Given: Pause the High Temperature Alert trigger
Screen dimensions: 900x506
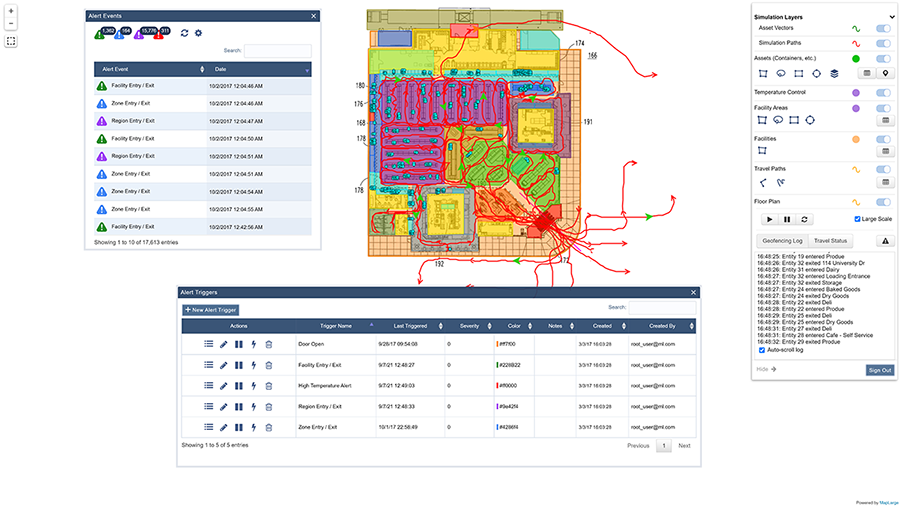Looking at the screenshot, I should click(x=239, y=386).
